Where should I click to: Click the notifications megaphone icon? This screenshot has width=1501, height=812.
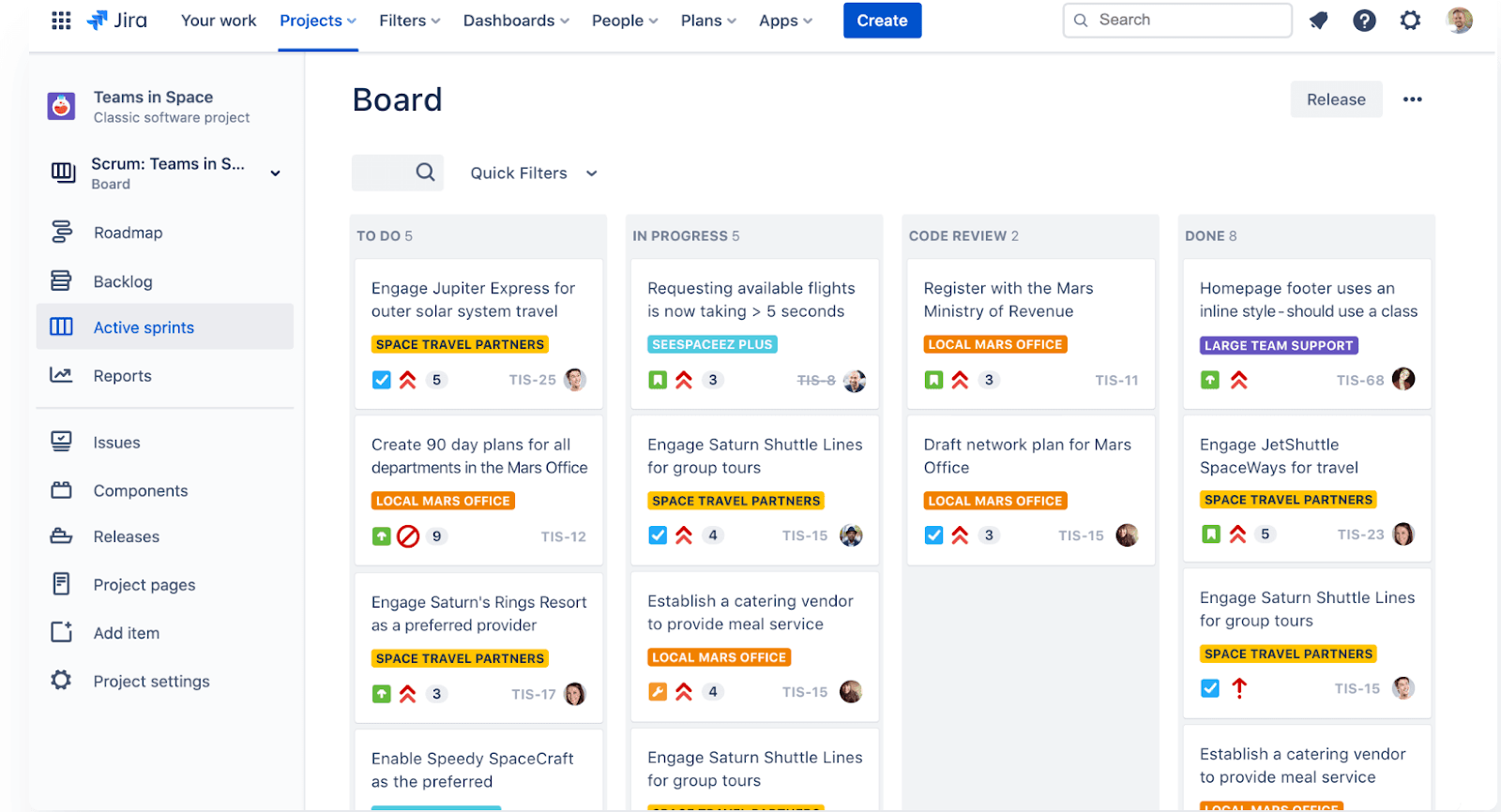pos(1319,21)
